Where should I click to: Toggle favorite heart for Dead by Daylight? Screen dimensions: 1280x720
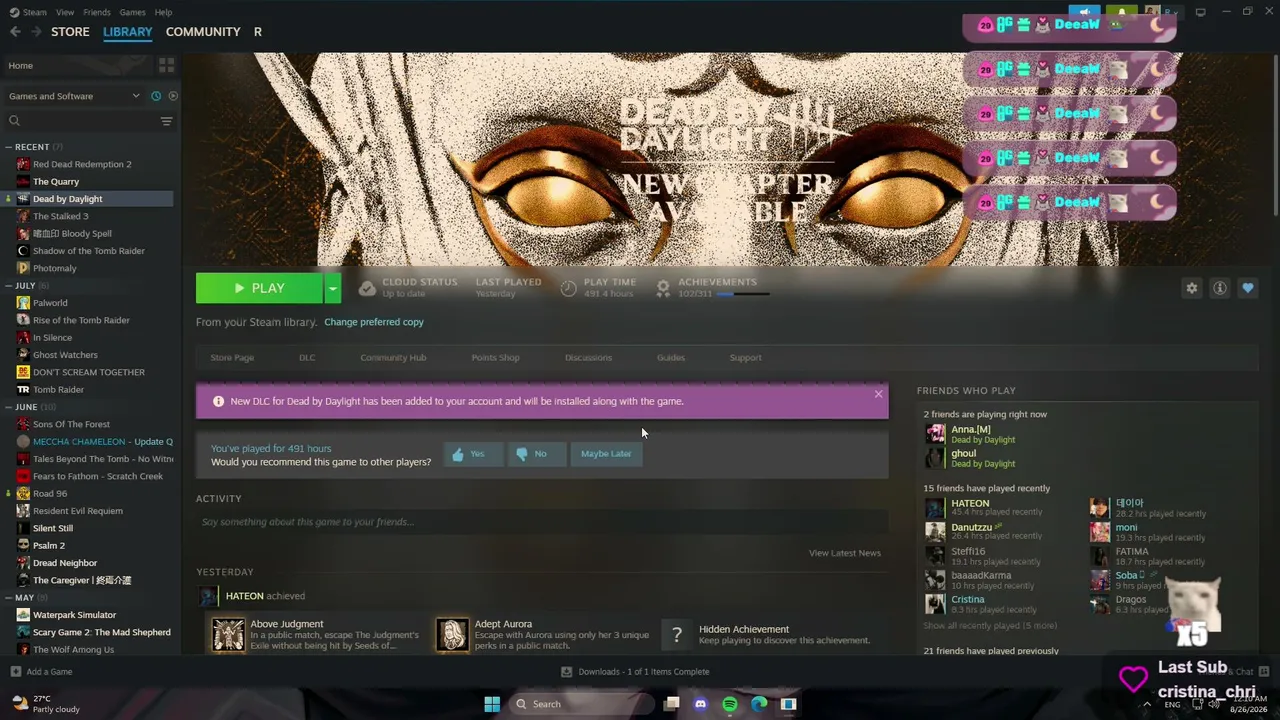click(1248, 288)
